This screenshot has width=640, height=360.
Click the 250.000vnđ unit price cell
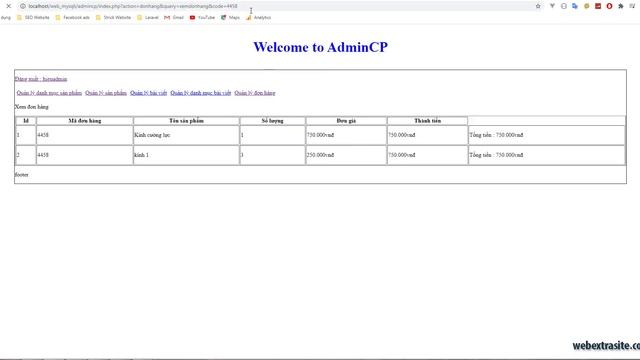pos(346,155)
